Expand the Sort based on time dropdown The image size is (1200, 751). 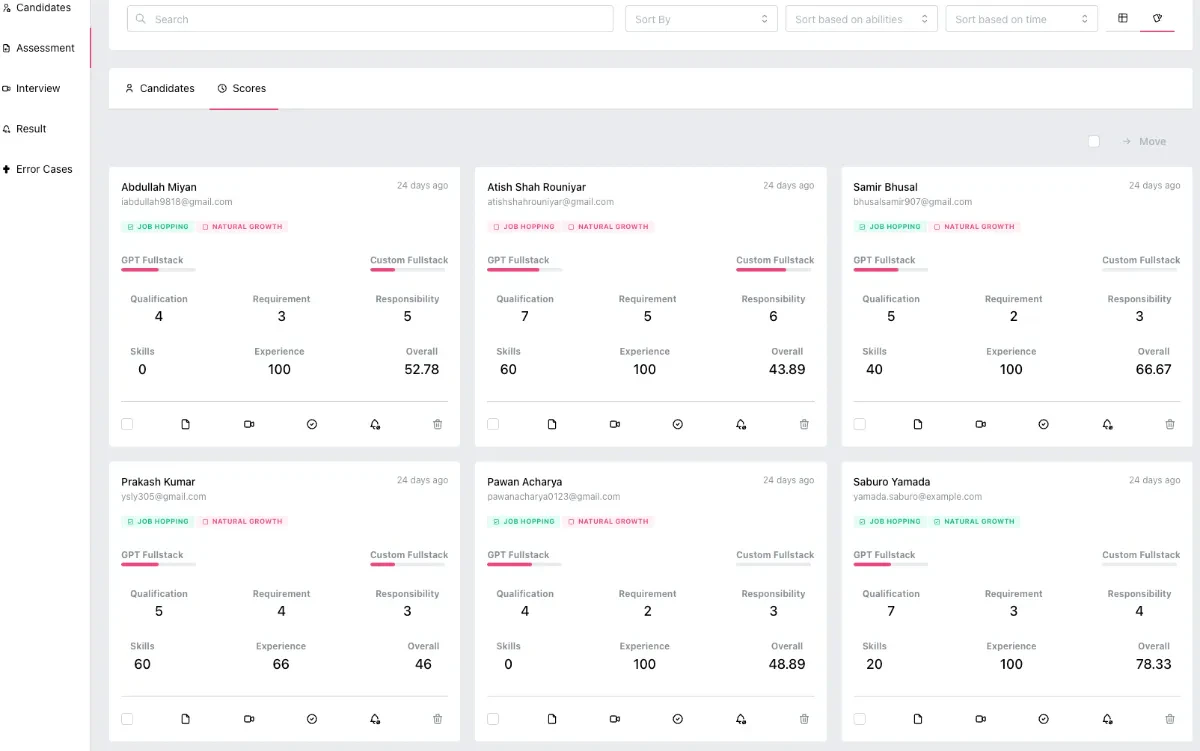pos(1021,18)
